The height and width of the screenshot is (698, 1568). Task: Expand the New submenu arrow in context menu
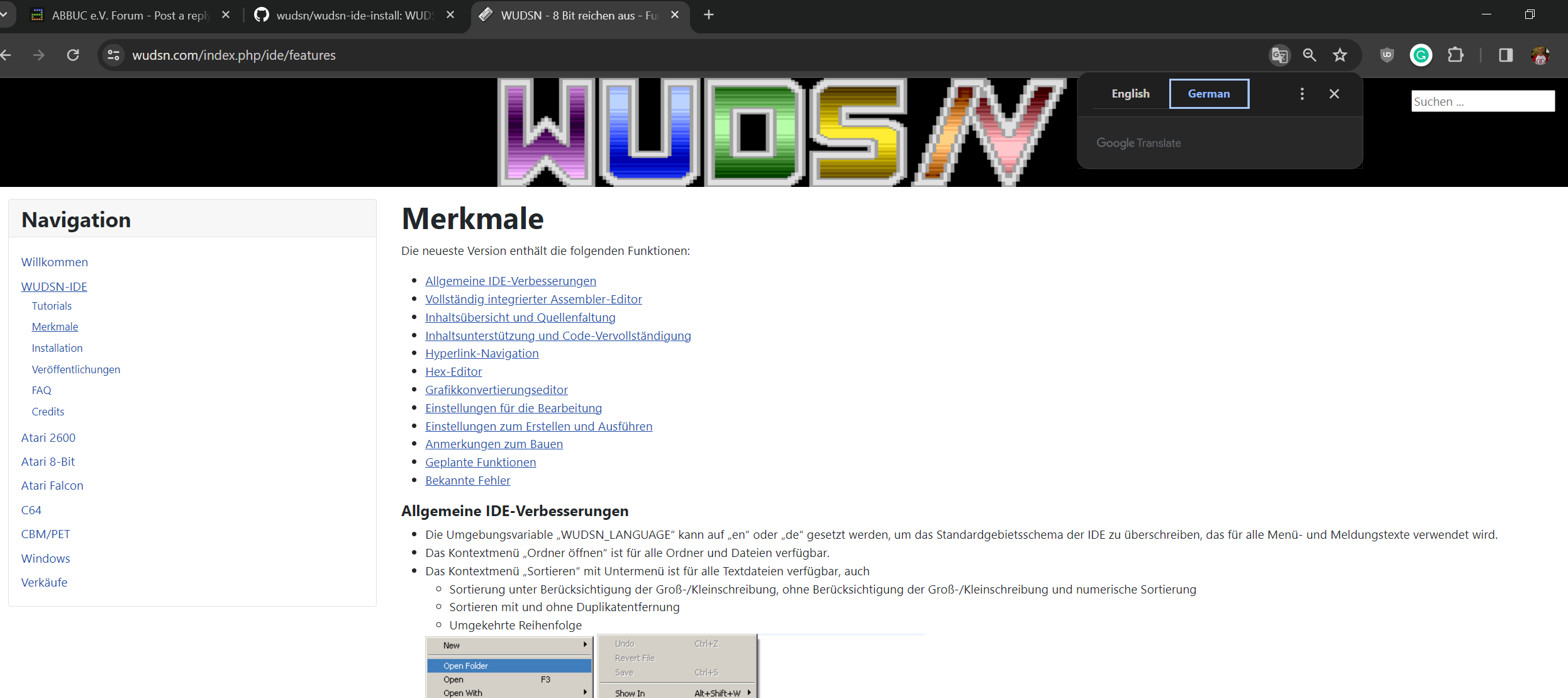point(585,645)
